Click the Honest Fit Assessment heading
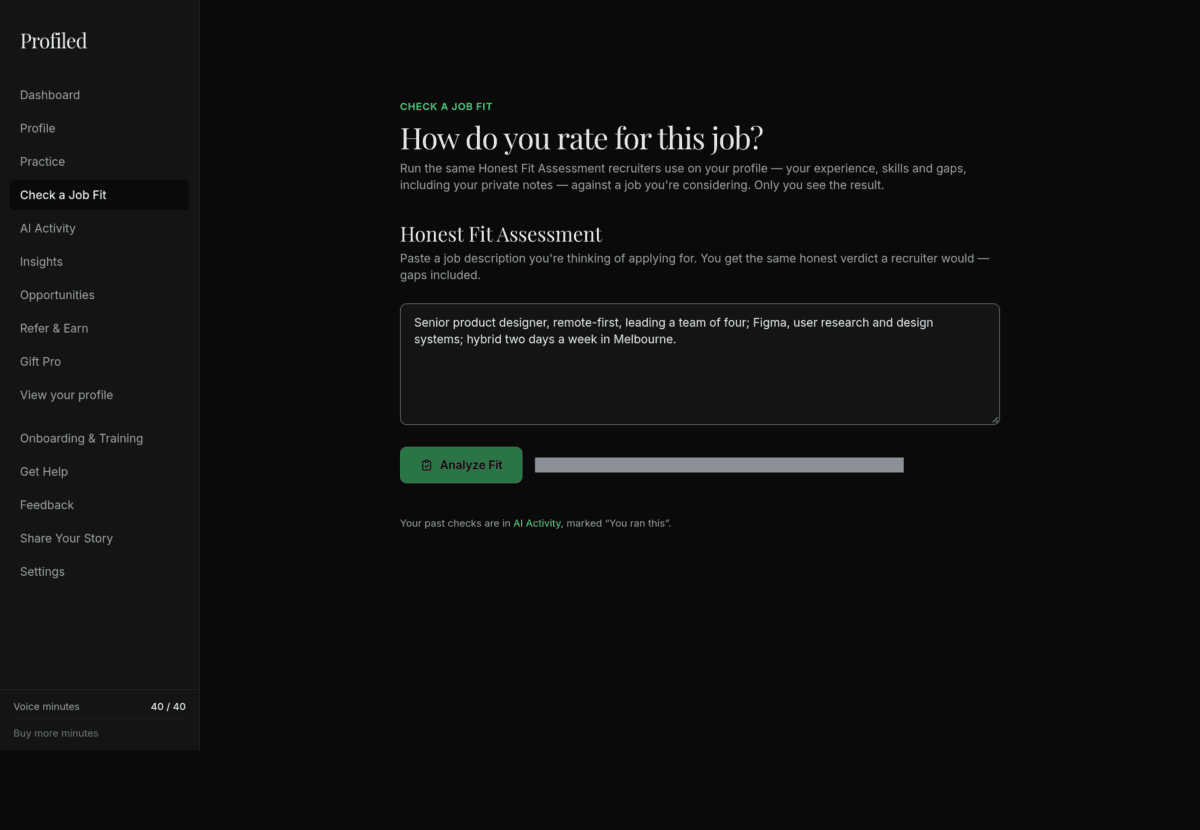This screenshot has width=1200, height=830. (501, 234)
